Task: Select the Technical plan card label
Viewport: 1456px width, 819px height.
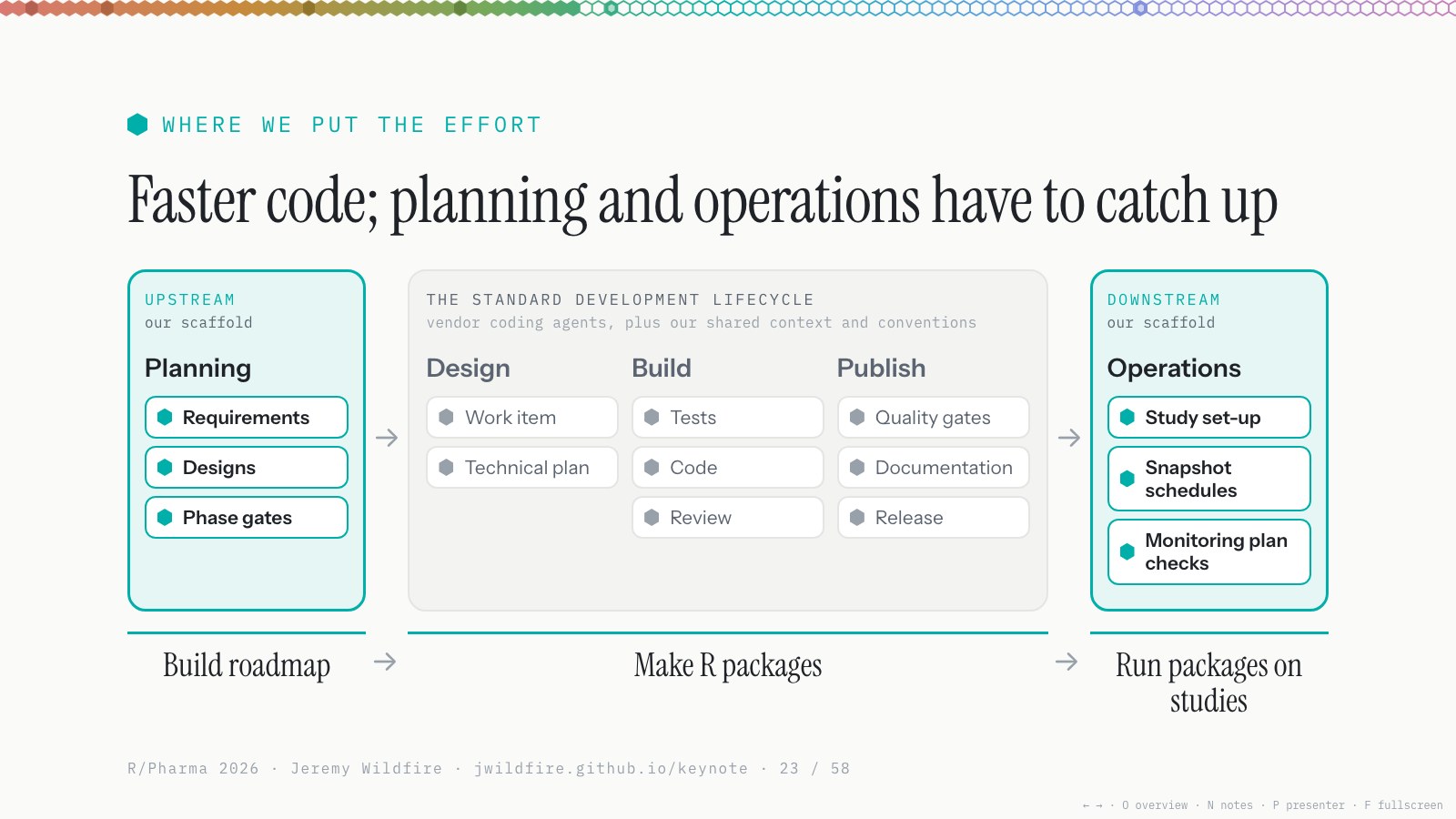Action: tap(527, 467)
